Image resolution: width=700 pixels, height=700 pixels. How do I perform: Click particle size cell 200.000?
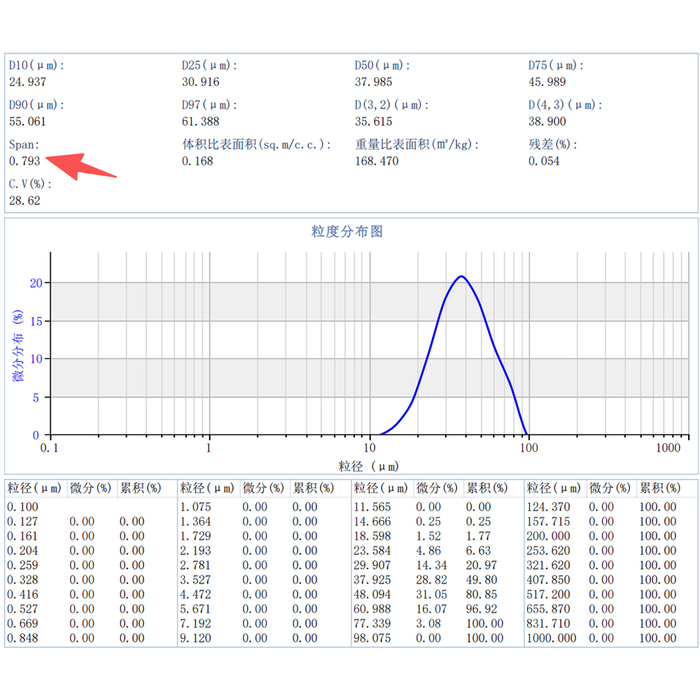click(549, 536)
